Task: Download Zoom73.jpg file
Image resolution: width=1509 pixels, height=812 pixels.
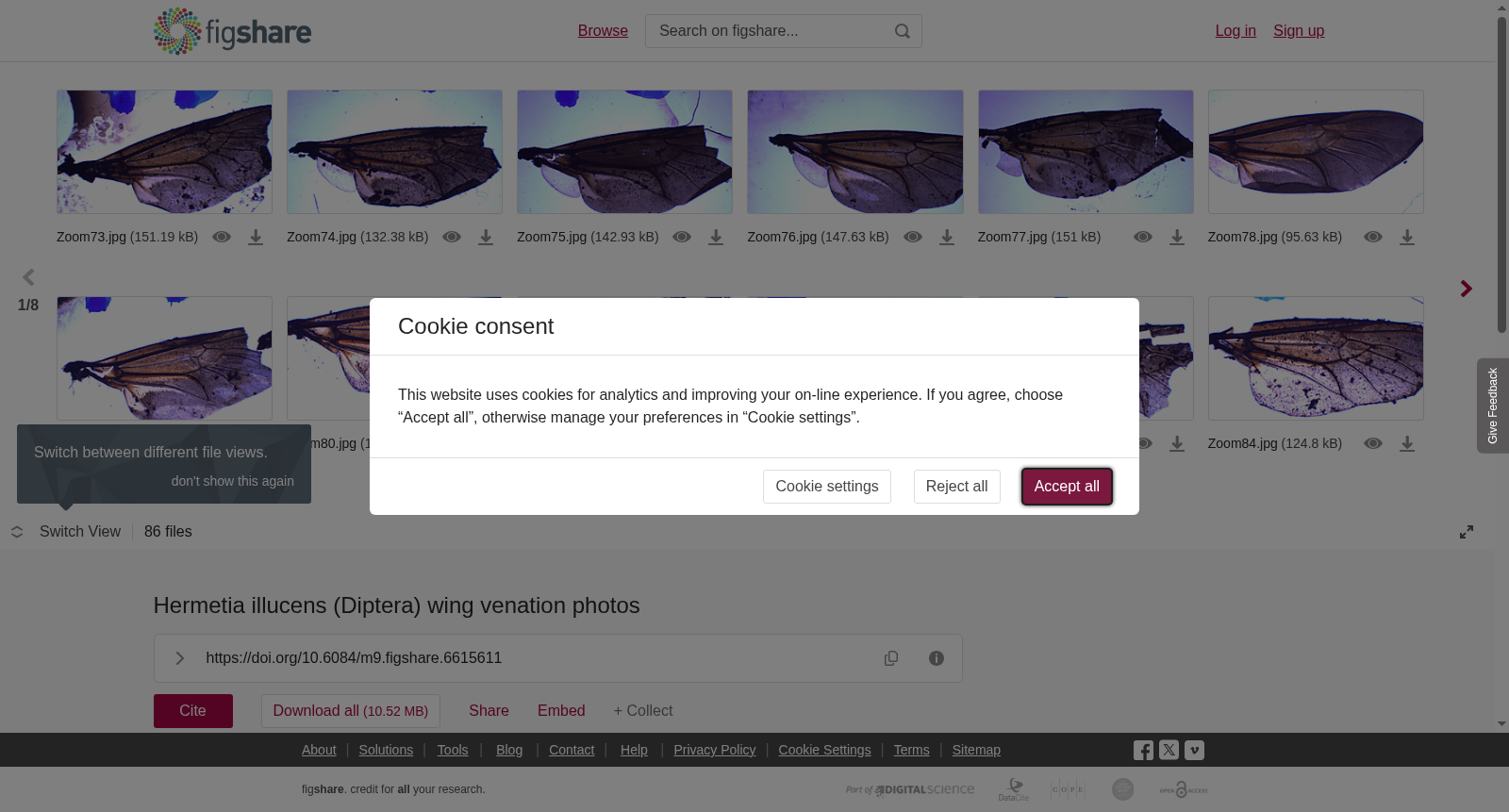Action: [256, 237]
